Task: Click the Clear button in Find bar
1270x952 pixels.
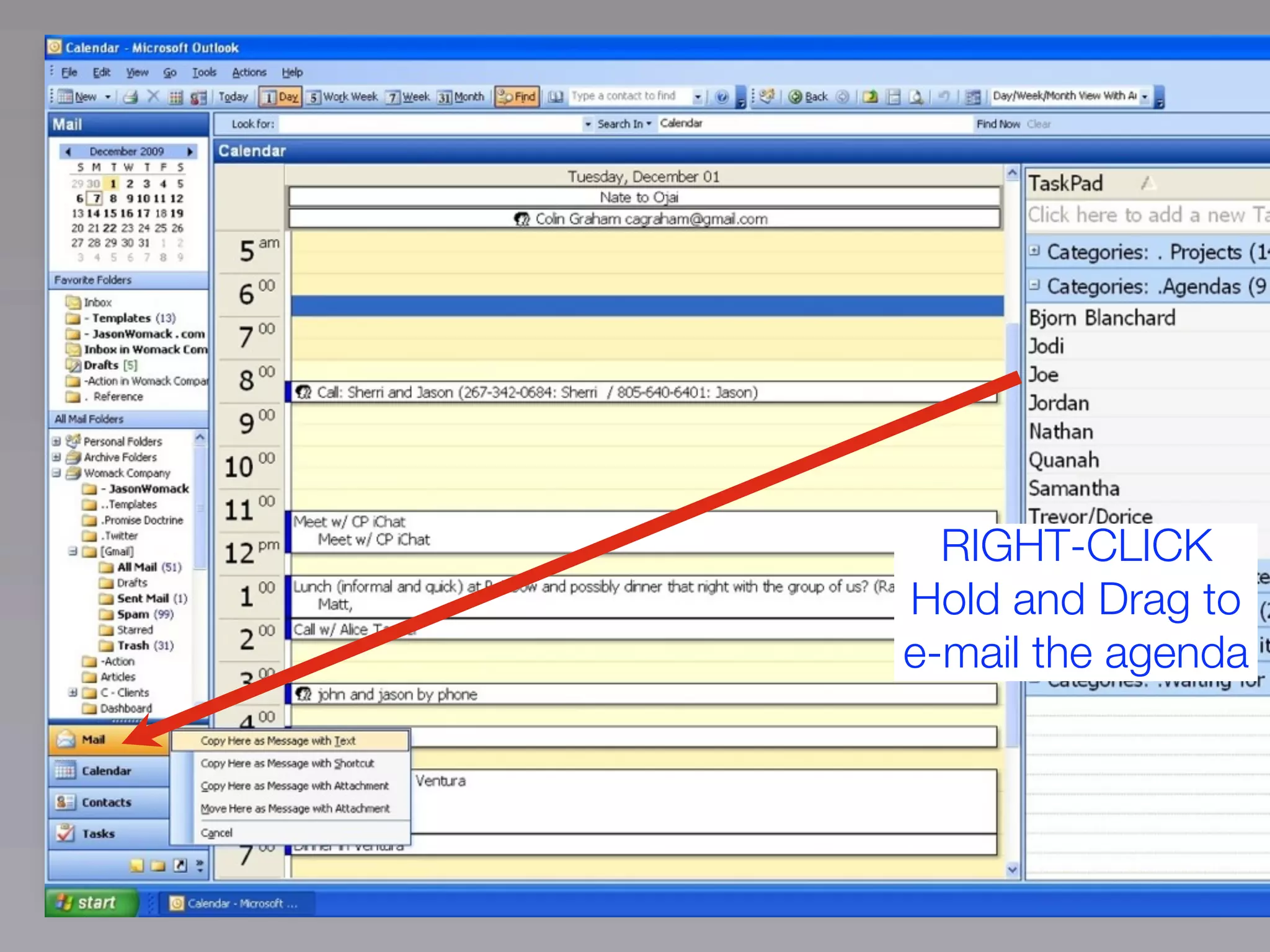Action: coord(1039,124)
